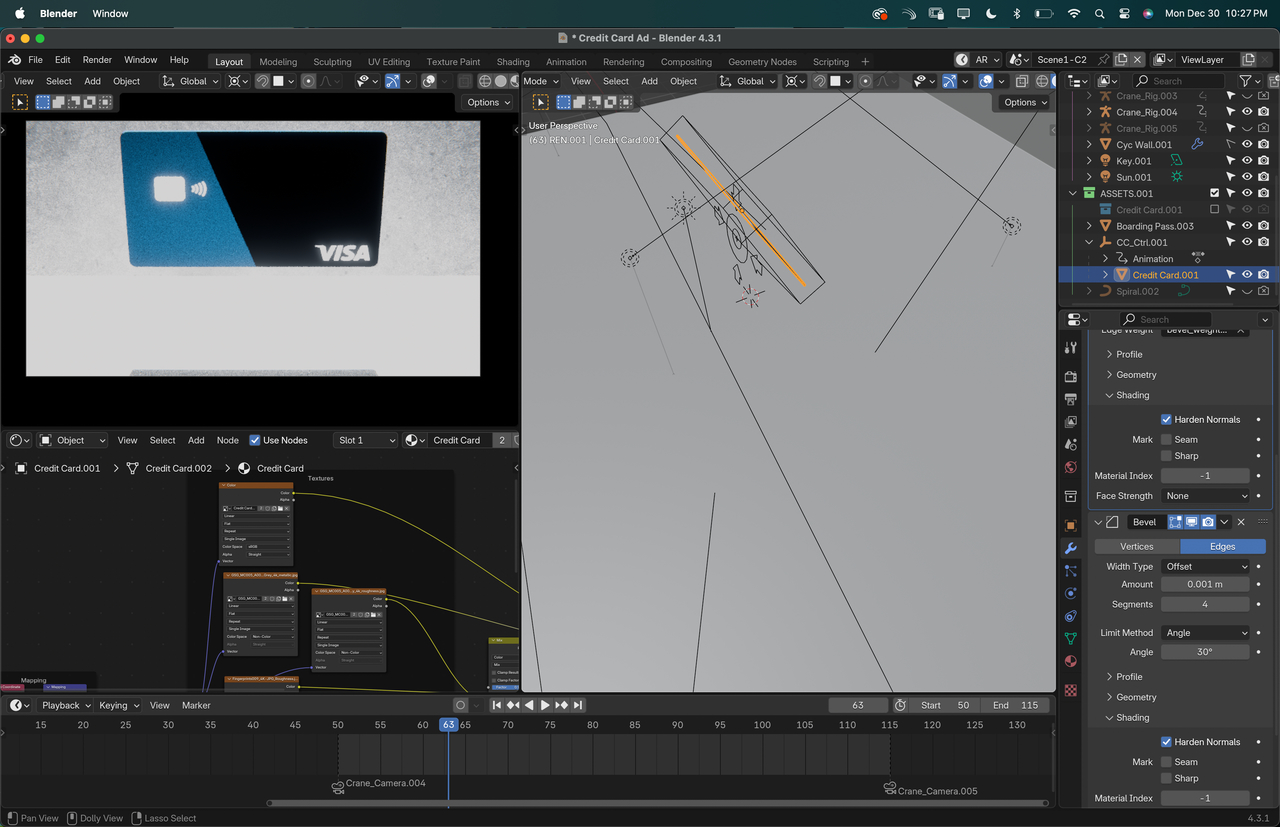
Task: Open the World properties tab
Action: click(x=1071, y=467)
